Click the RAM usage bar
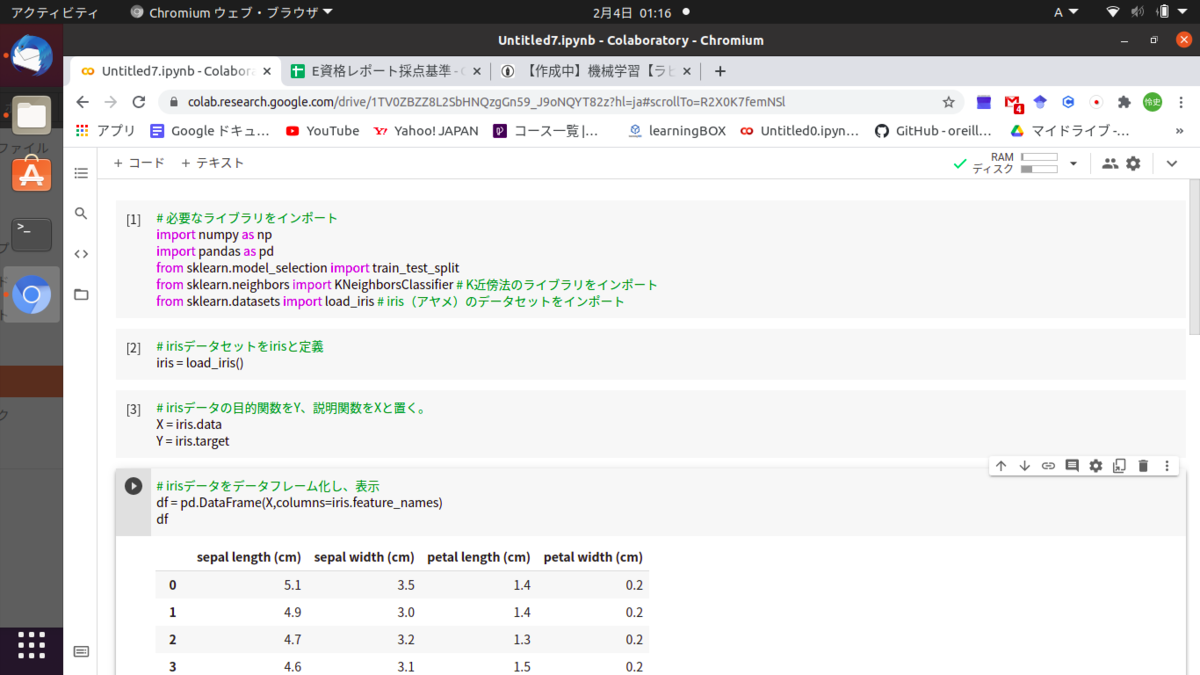The height and width of the screenshot is (675, 1200). click(1039, 157)
